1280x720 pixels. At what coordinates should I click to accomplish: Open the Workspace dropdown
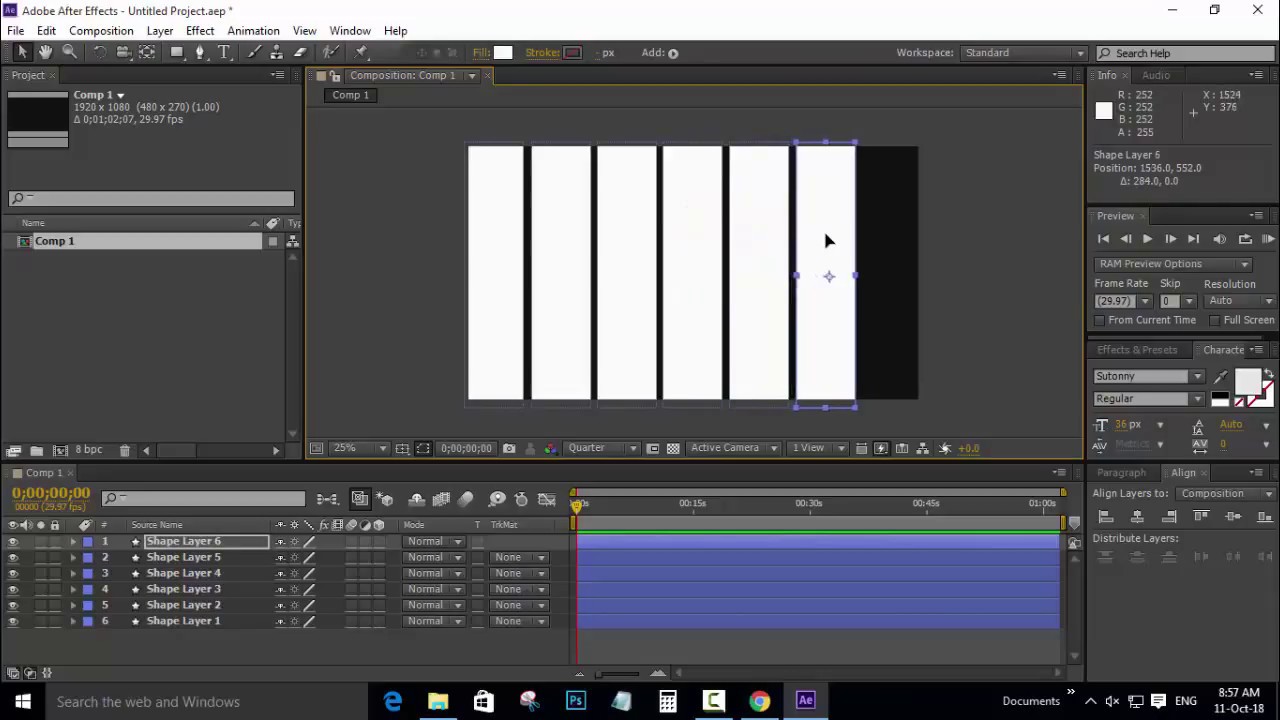(1024, 53)
